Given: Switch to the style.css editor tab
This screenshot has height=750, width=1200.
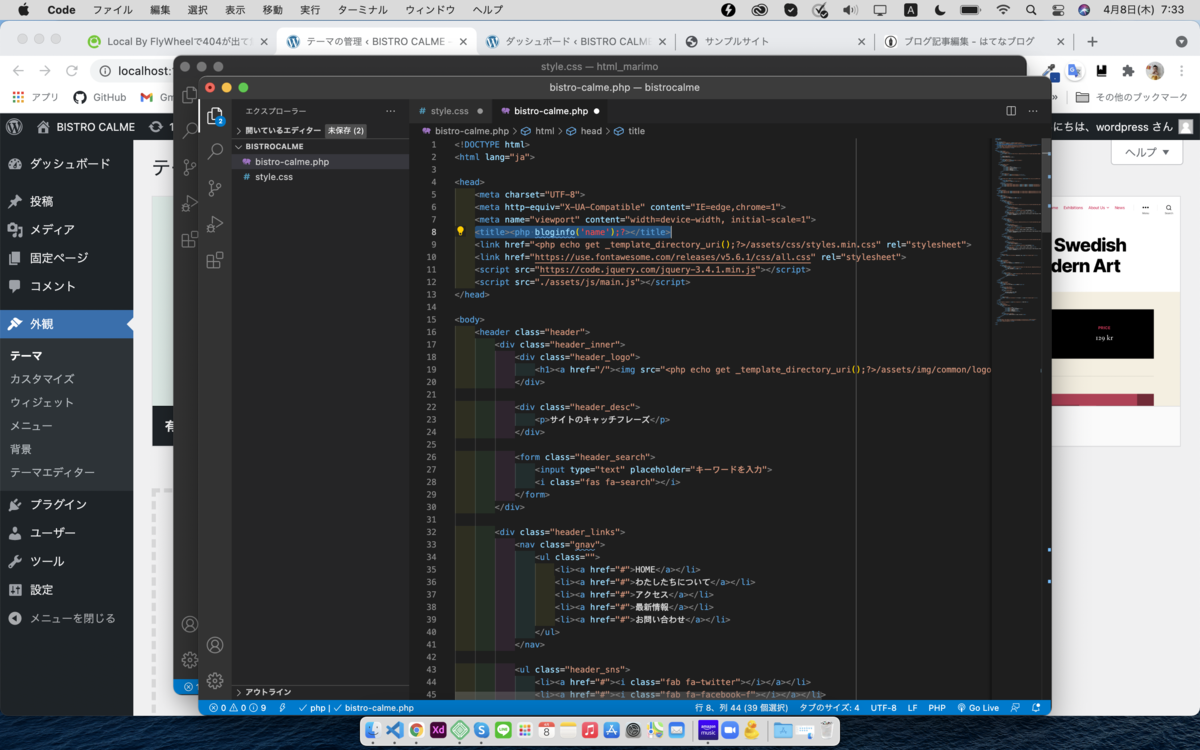Looking at the screenshot, I should [450, 111].
